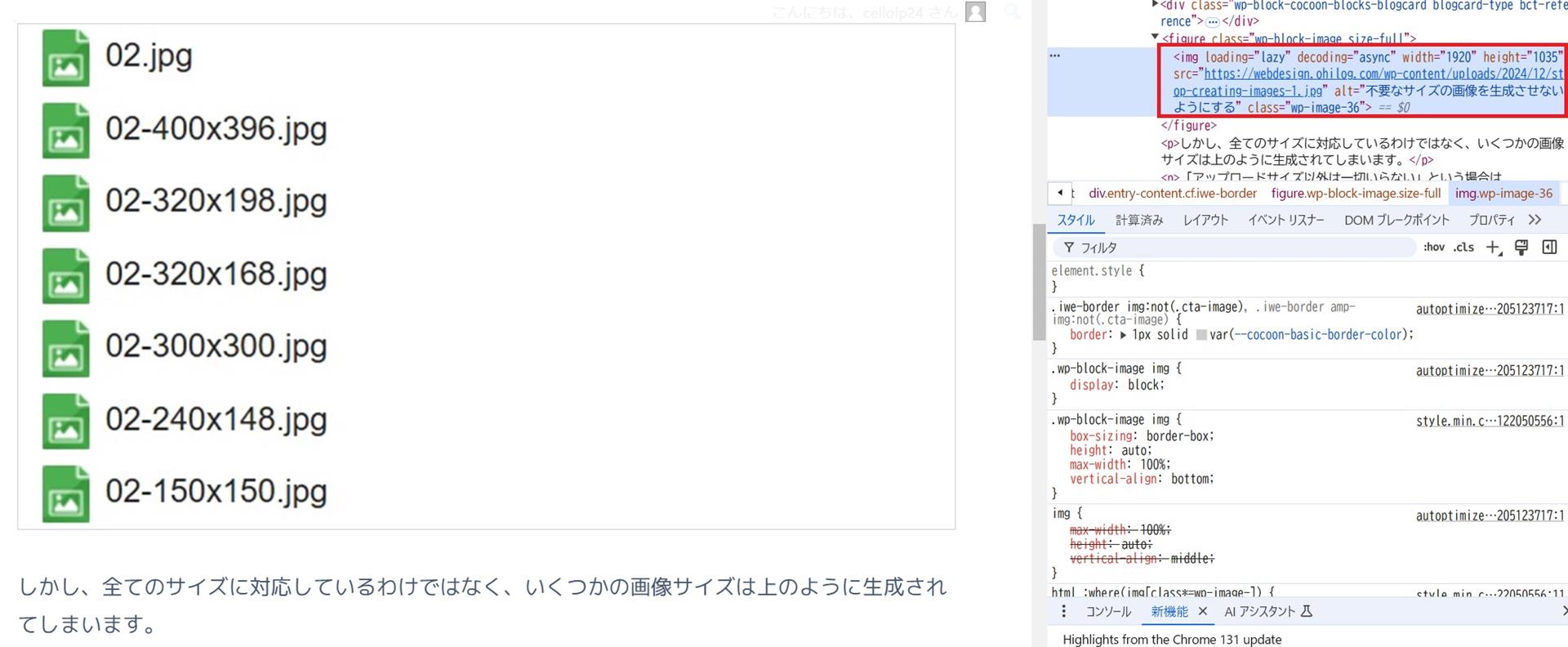Click the three-dot drawer menu icon
This screenshot has height=647, width=1568.
[x=1063, y=612]
